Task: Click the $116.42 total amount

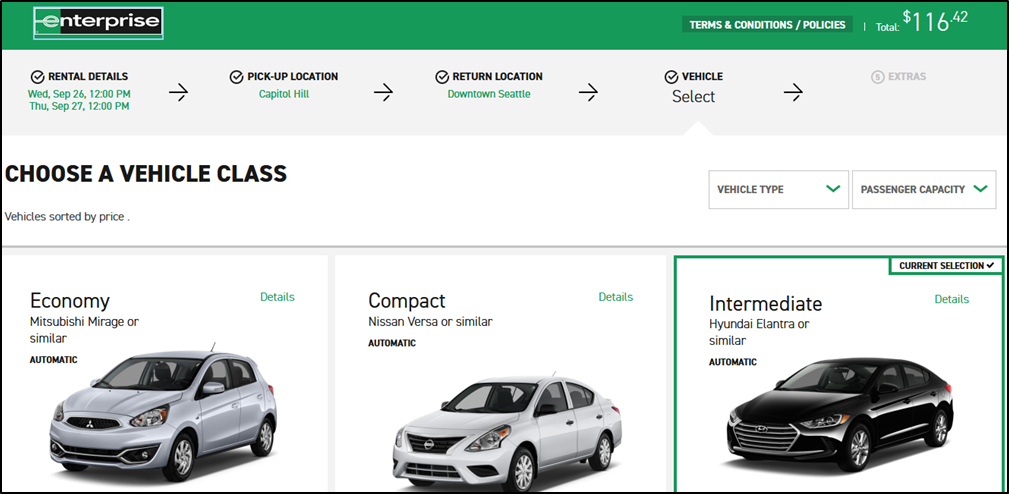Action: [935, 22]
